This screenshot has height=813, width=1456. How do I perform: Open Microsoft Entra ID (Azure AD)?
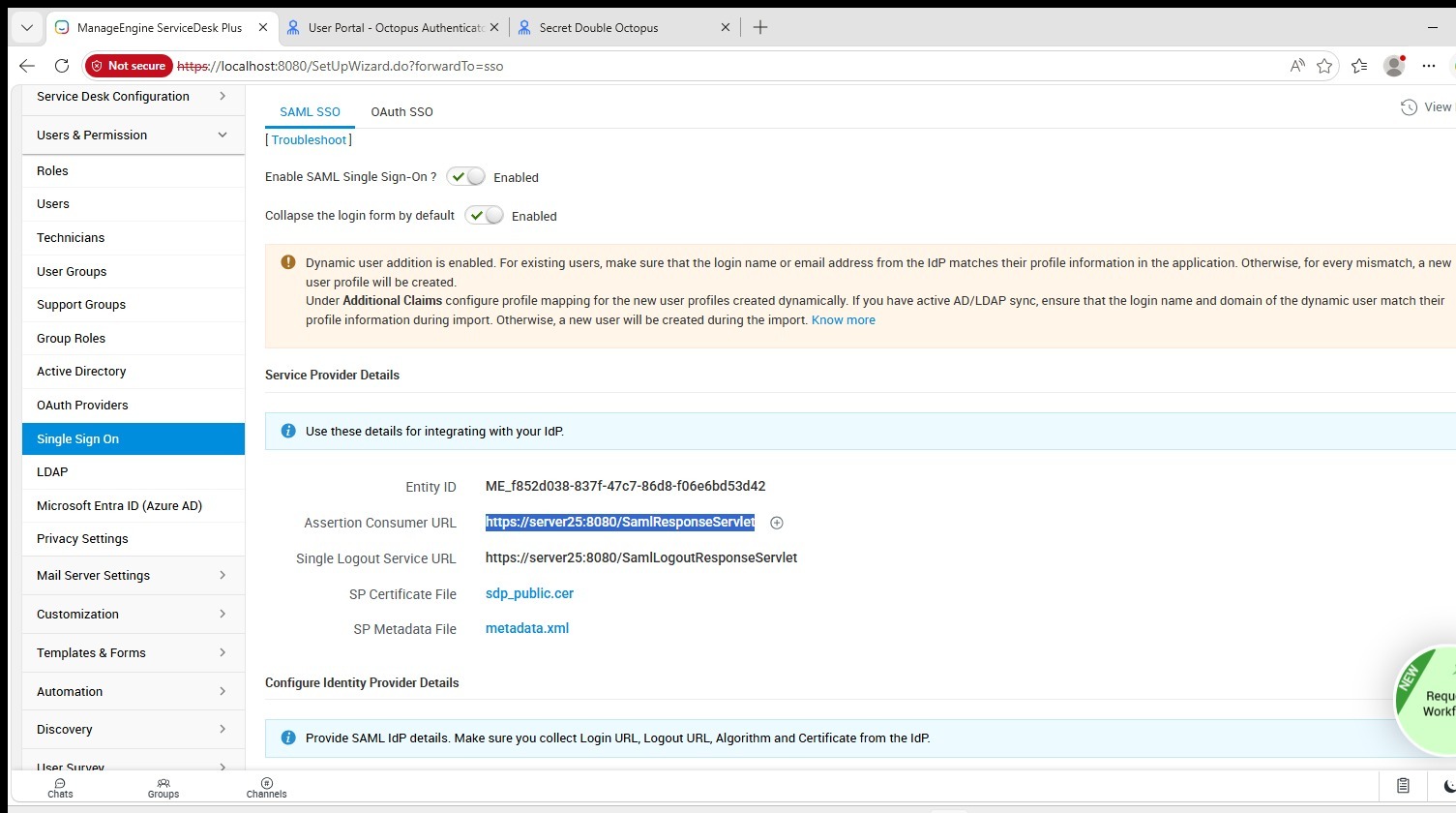point(134,506)
